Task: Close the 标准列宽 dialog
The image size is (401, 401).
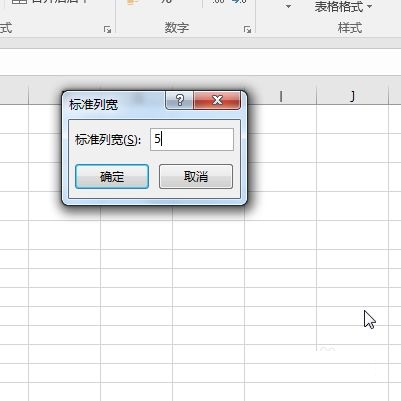Action: click(x=217, y=100)
